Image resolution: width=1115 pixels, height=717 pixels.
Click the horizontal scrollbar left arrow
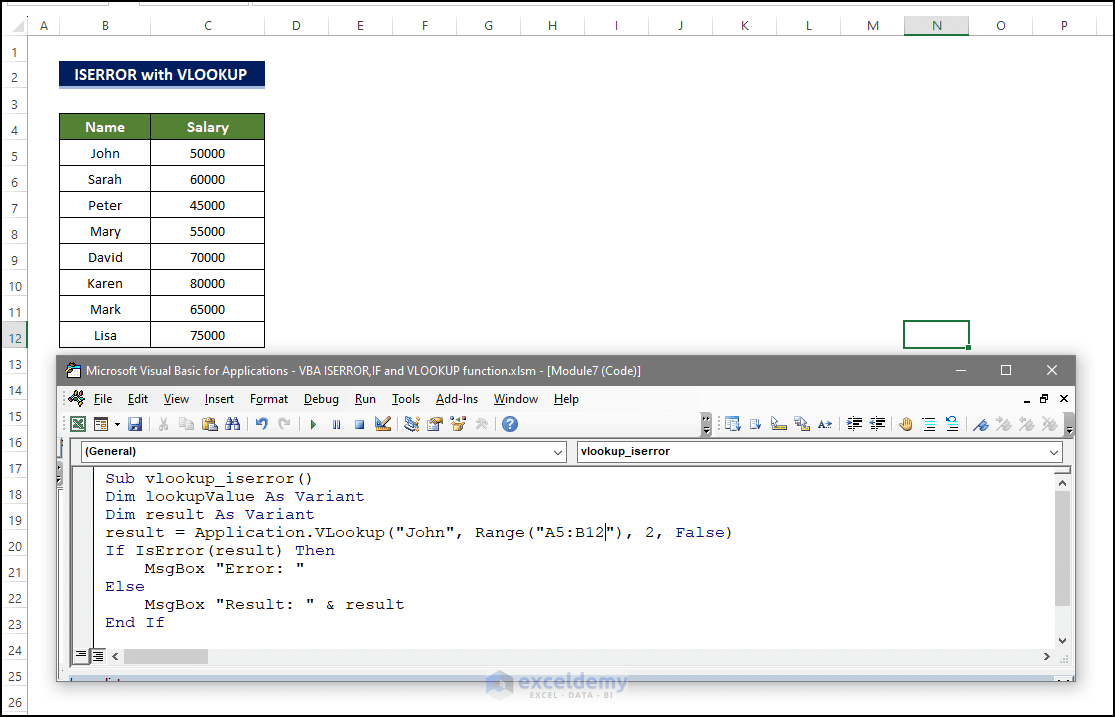coord(115,656)
